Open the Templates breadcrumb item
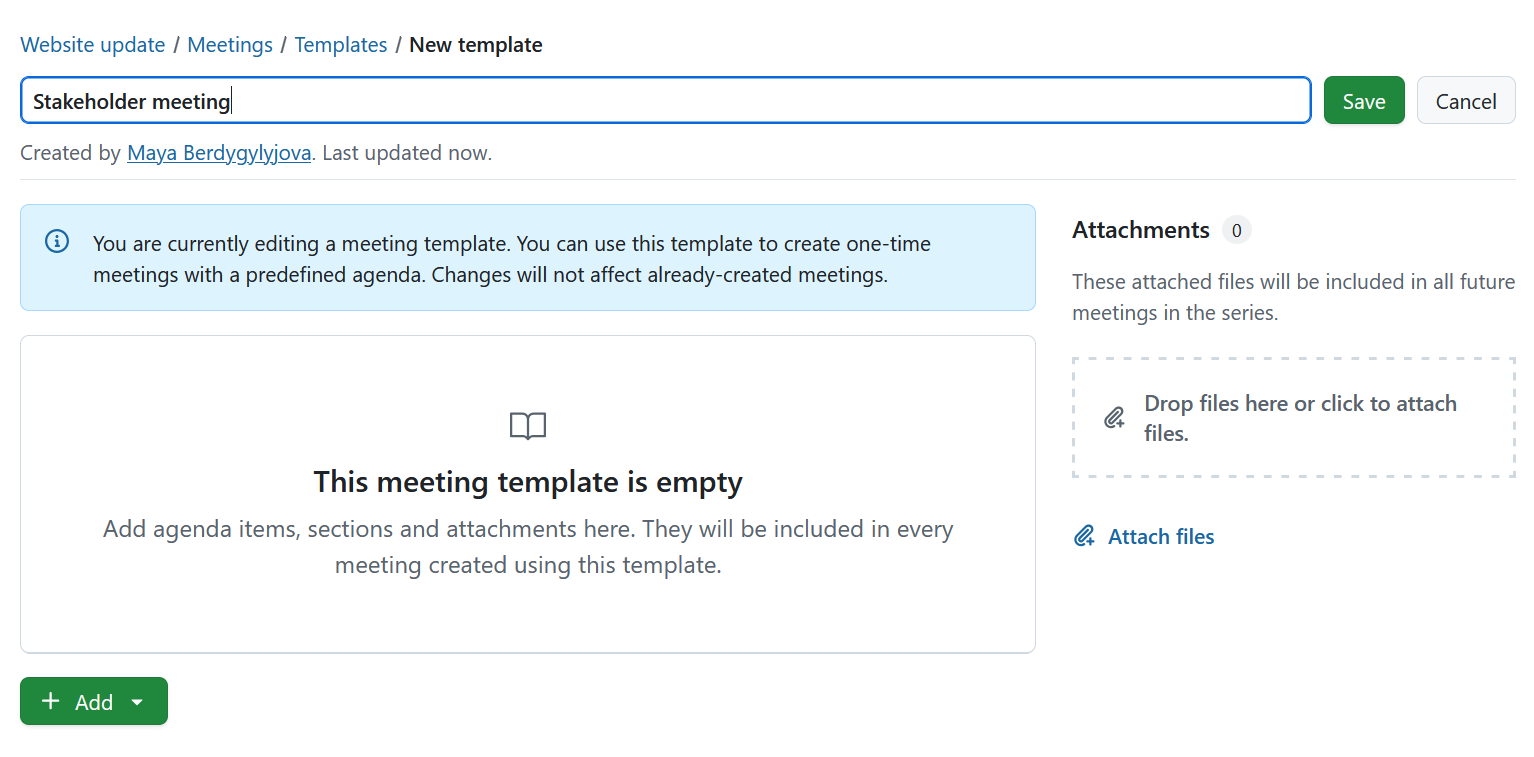Viewport: 1534px width, 757px height. click(340, 44)
